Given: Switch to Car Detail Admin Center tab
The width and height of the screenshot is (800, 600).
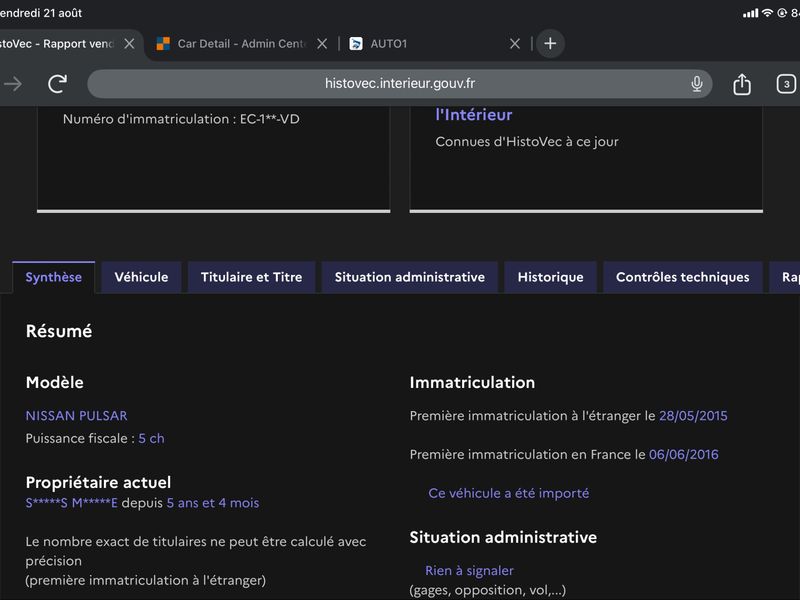Looking at the screenshot, I should 242,44.
